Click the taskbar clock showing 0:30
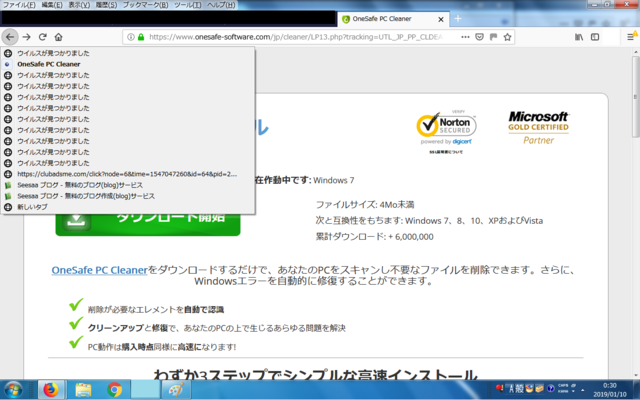This screenshot has width=640, height=400. click(x=610, y=390)
